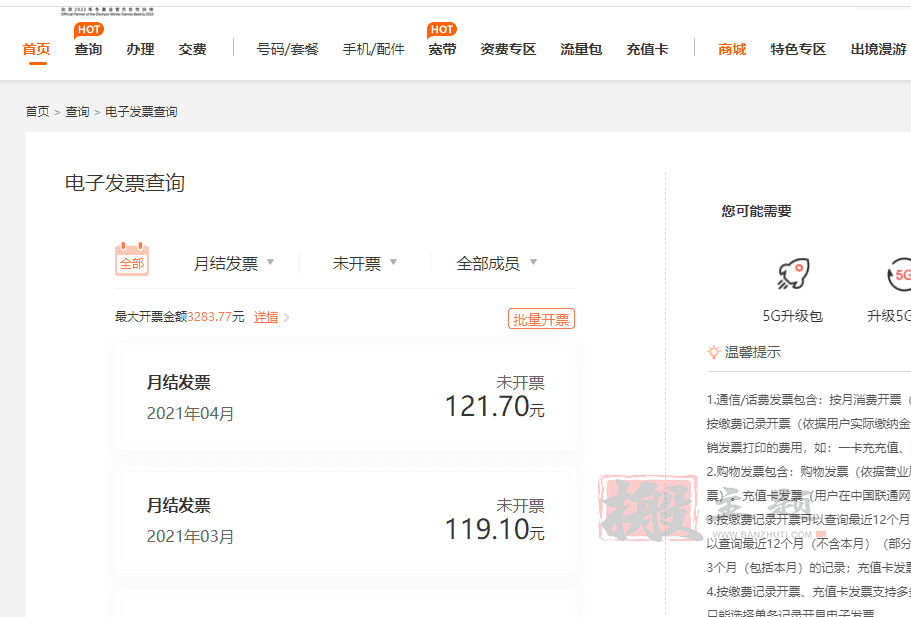Click the 升级5G circular icon
Image resolution: width=911 pixels, height=617 pixels.
[899, 274]
